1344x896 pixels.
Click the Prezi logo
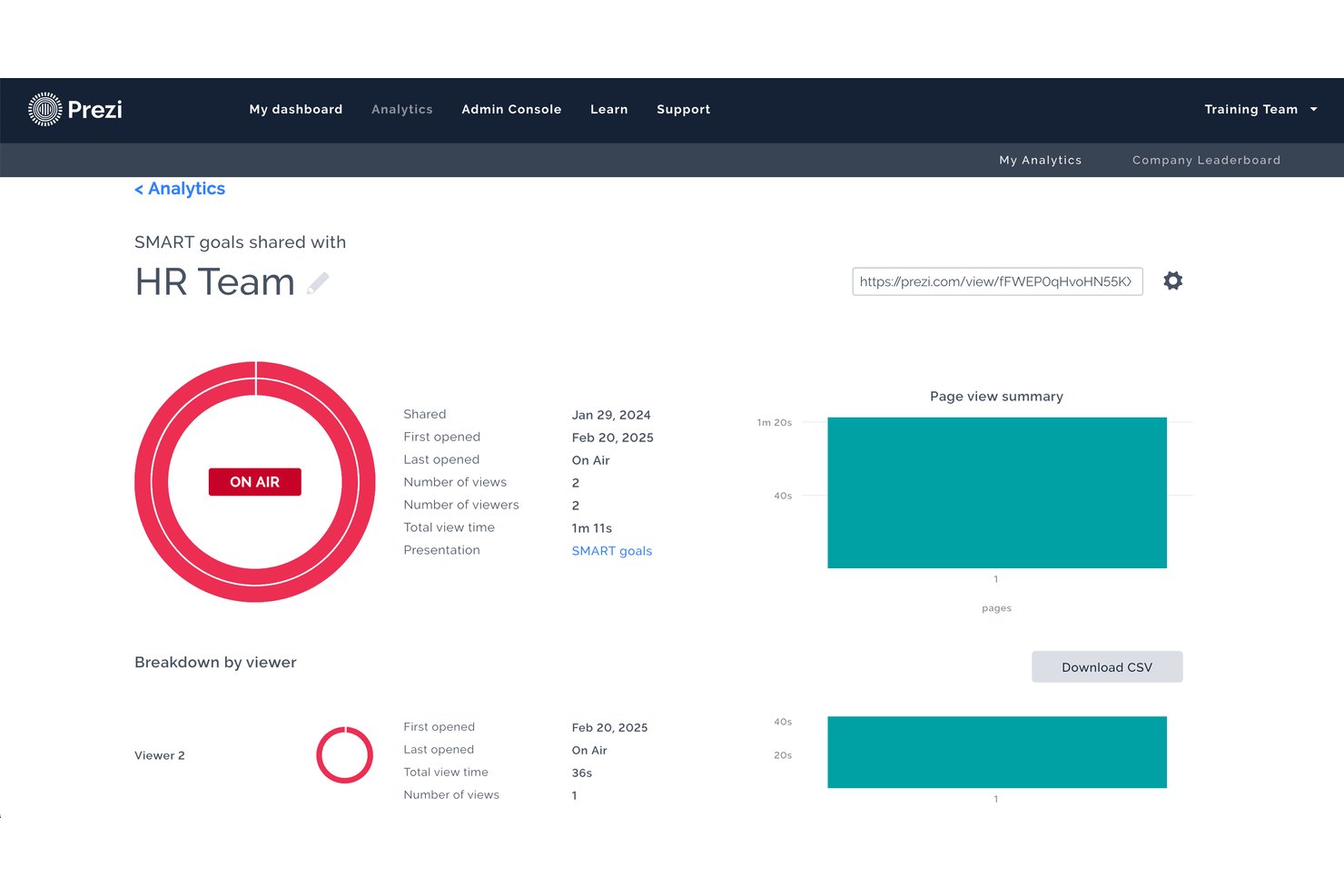point(75,109)
